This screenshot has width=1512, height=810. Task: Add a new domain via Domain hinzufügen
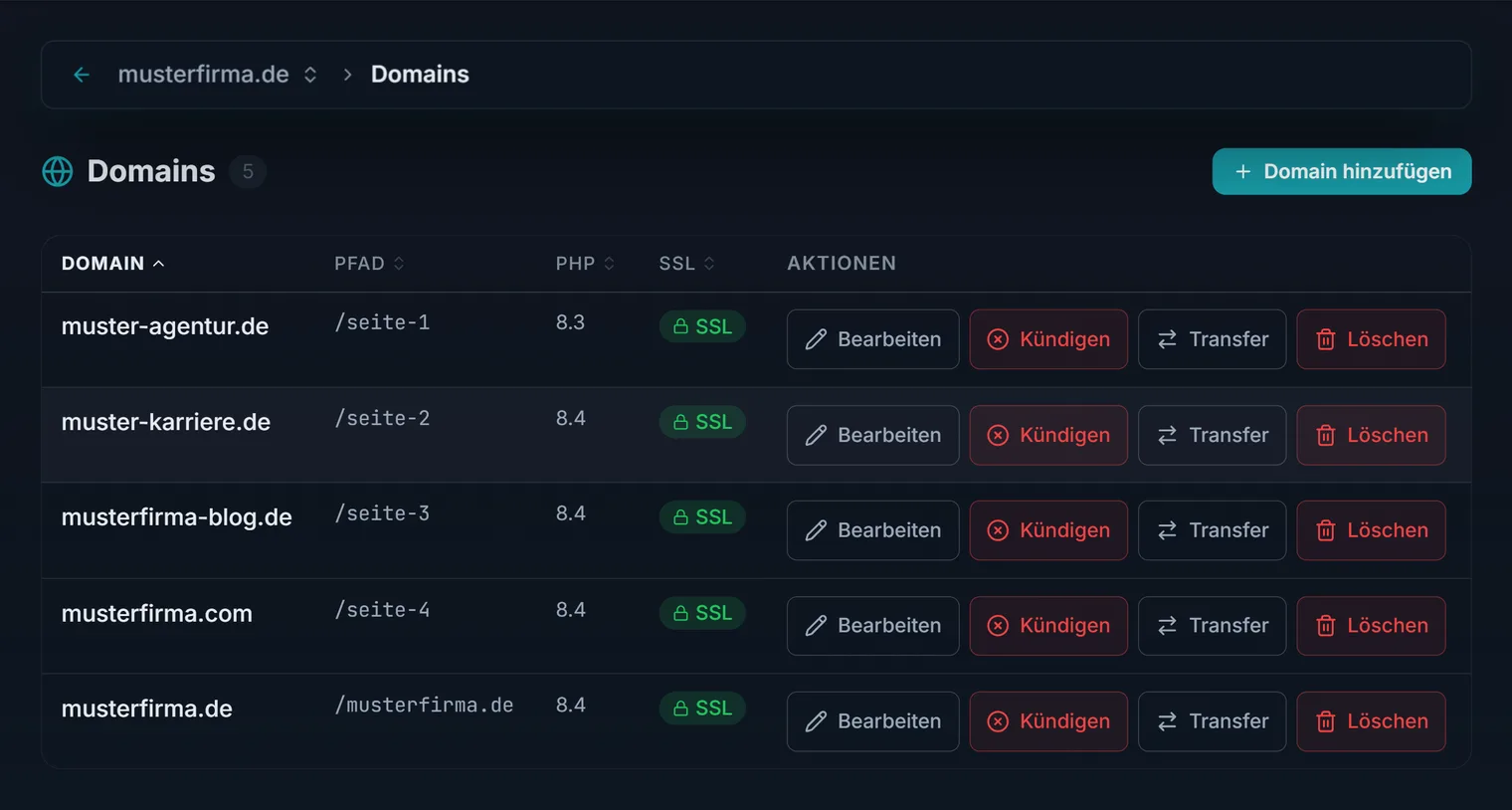pyautogui.click(x=1341, y=171)
